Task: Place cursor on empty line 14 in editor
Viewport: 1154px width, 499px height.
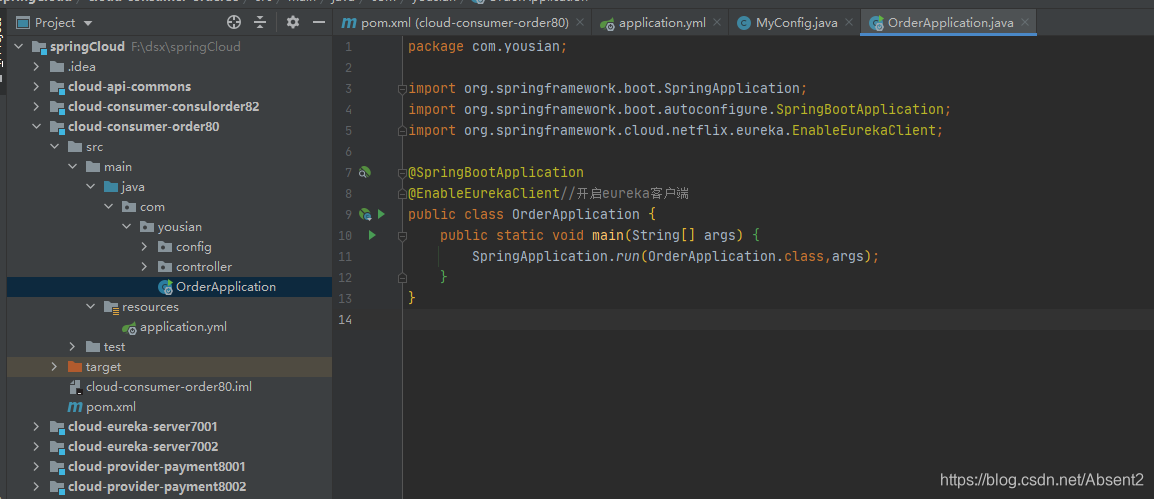Action: point(743,319)
